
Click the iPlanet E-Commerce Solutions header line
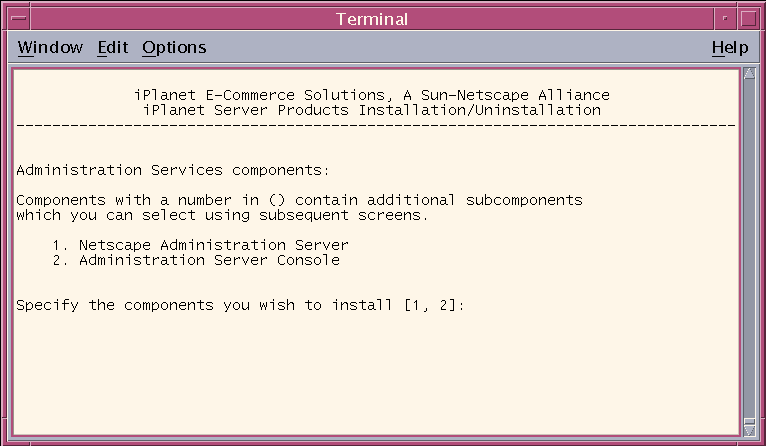[x=372, y=95]
